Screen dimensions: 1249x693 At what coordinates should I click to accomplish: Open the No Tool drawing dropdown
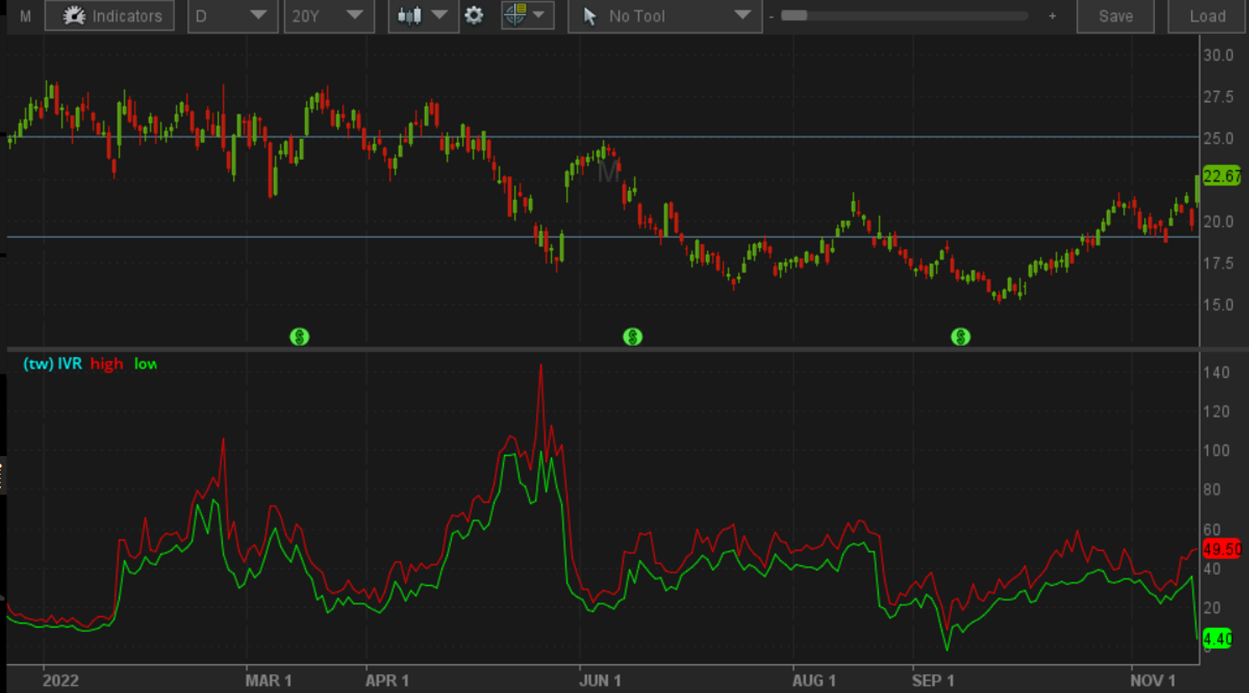tap(665, 16)
